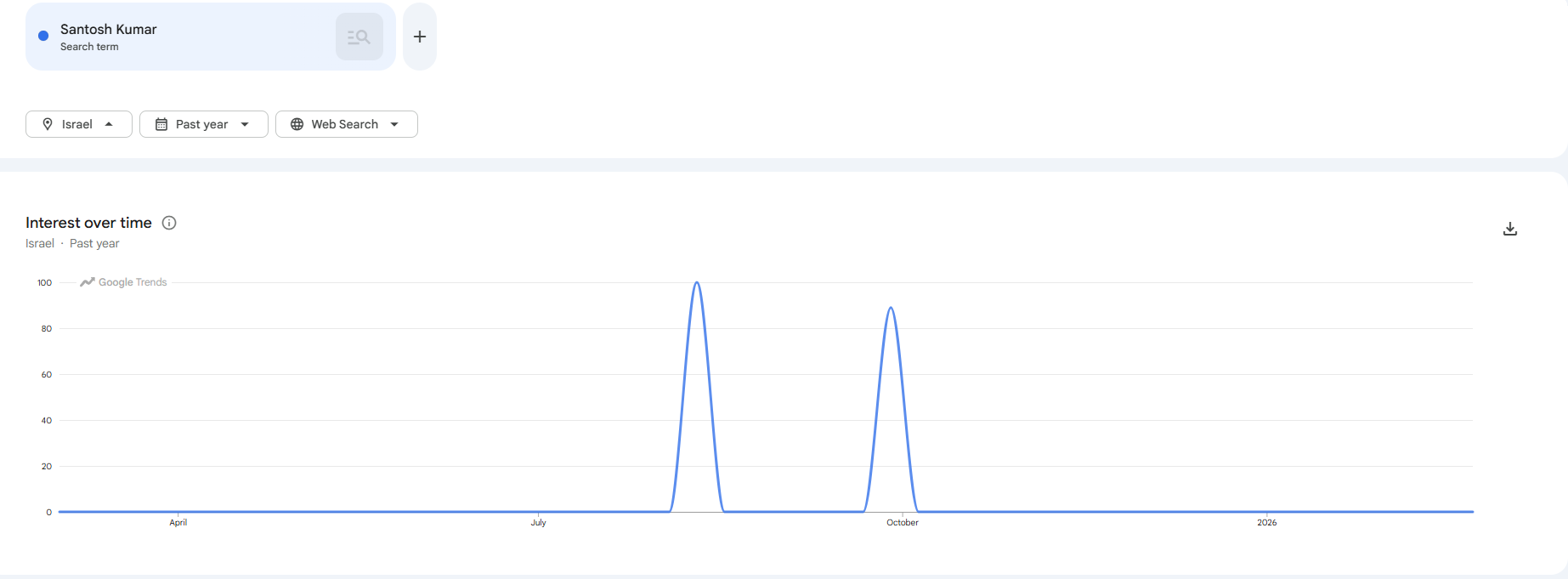Click the location pin icon beside Israel
This screenshot has height=579, width=1568.
48,124
